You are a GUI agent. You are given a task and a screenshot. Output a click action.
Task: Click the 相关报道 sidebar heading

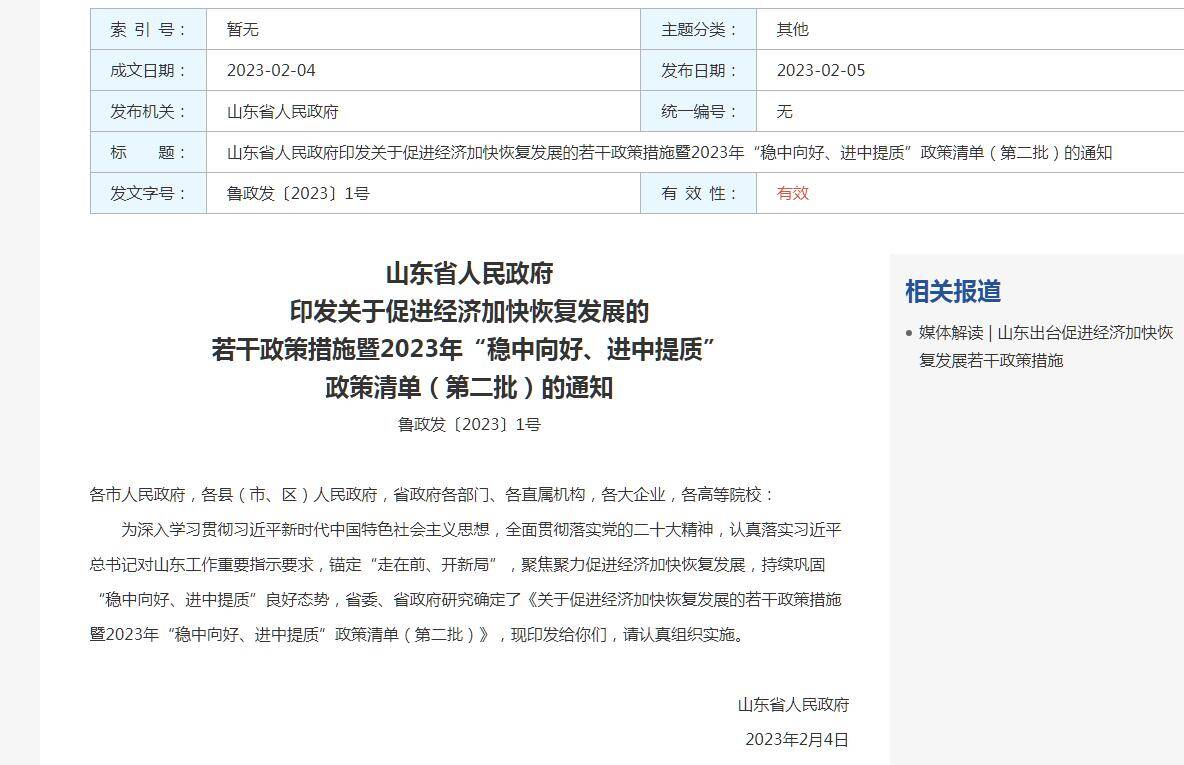[952, 291]
